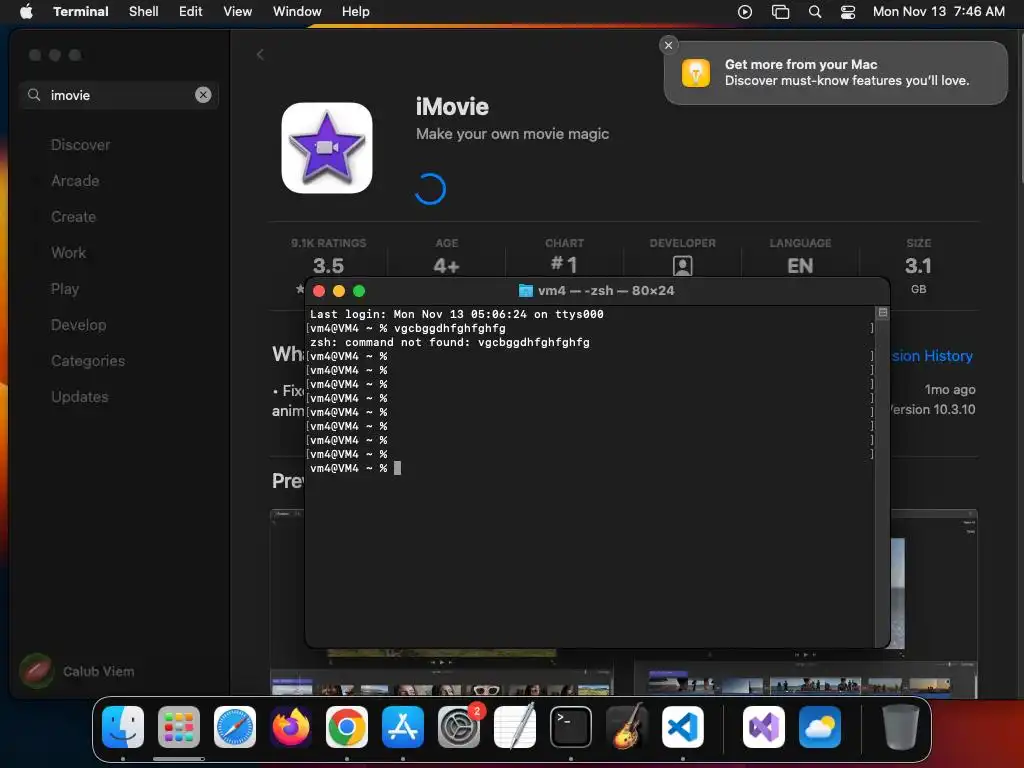
Task: Open the Play section in App Store
Action: 65,289
